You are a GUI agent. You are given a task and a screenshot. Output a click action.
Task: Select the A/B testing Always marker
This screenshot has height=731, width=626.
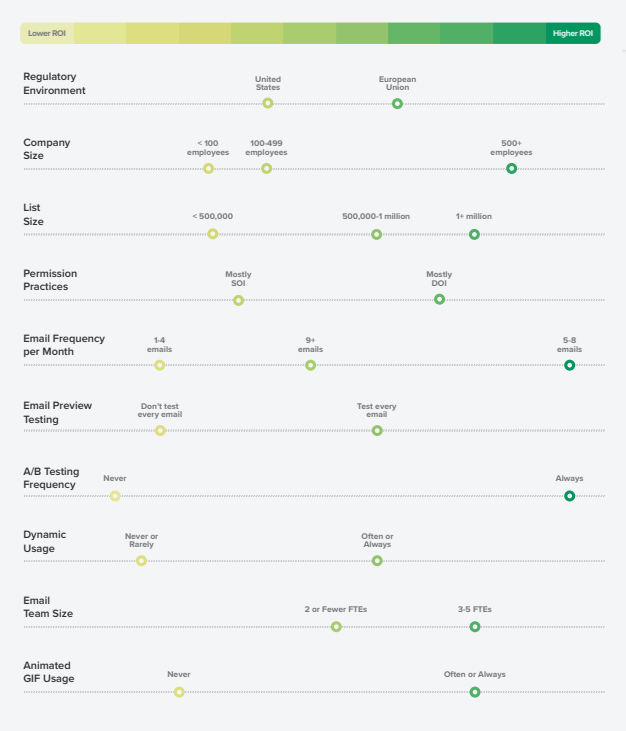pos(569,495)
